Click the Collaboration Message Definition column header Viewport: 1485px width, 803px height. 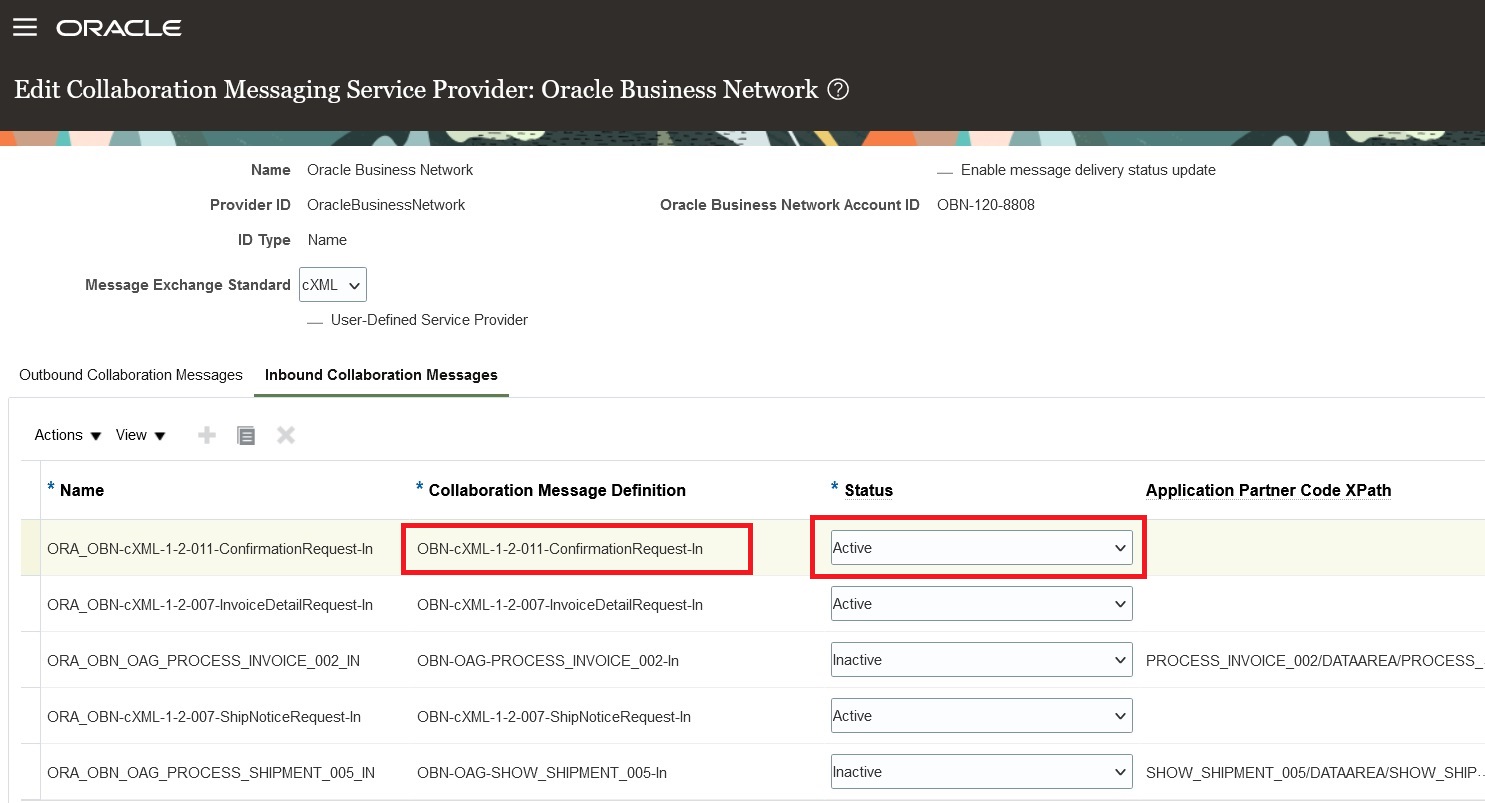pyautogui.click(x=557, y=490)
